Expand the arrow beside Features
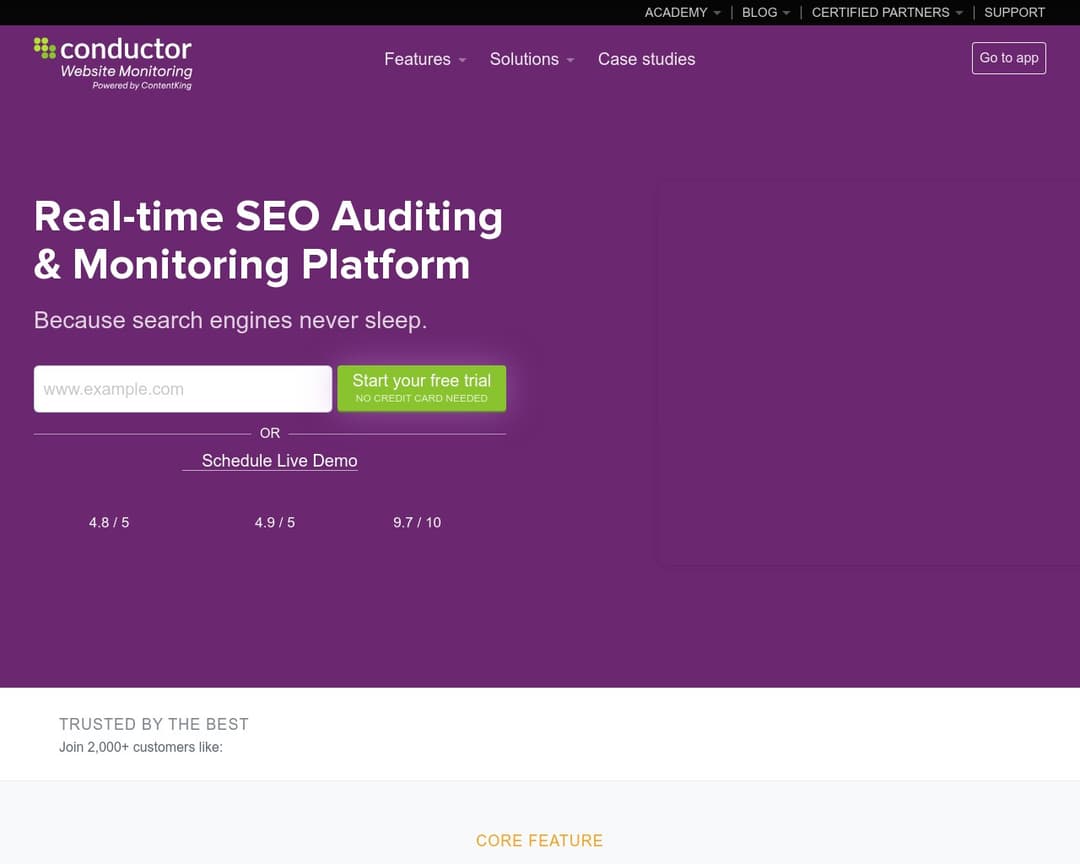 click(x=462, y=60)
